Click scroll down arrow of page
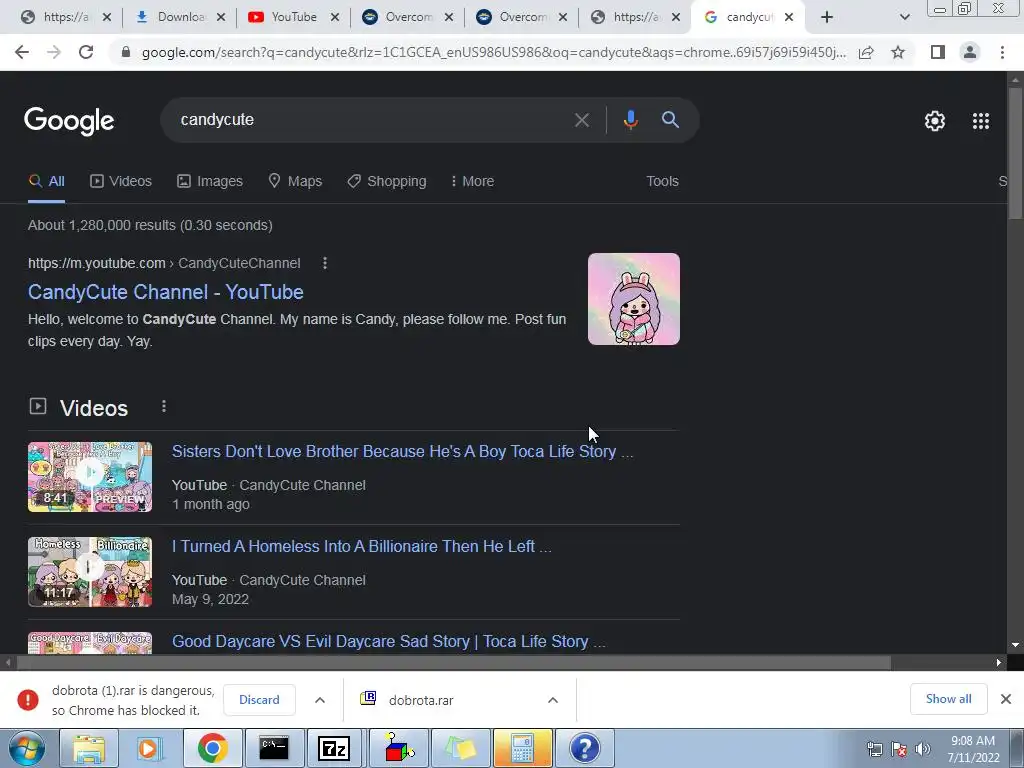The height and width of the screenshot is (768, 1024). (1015, 645)
